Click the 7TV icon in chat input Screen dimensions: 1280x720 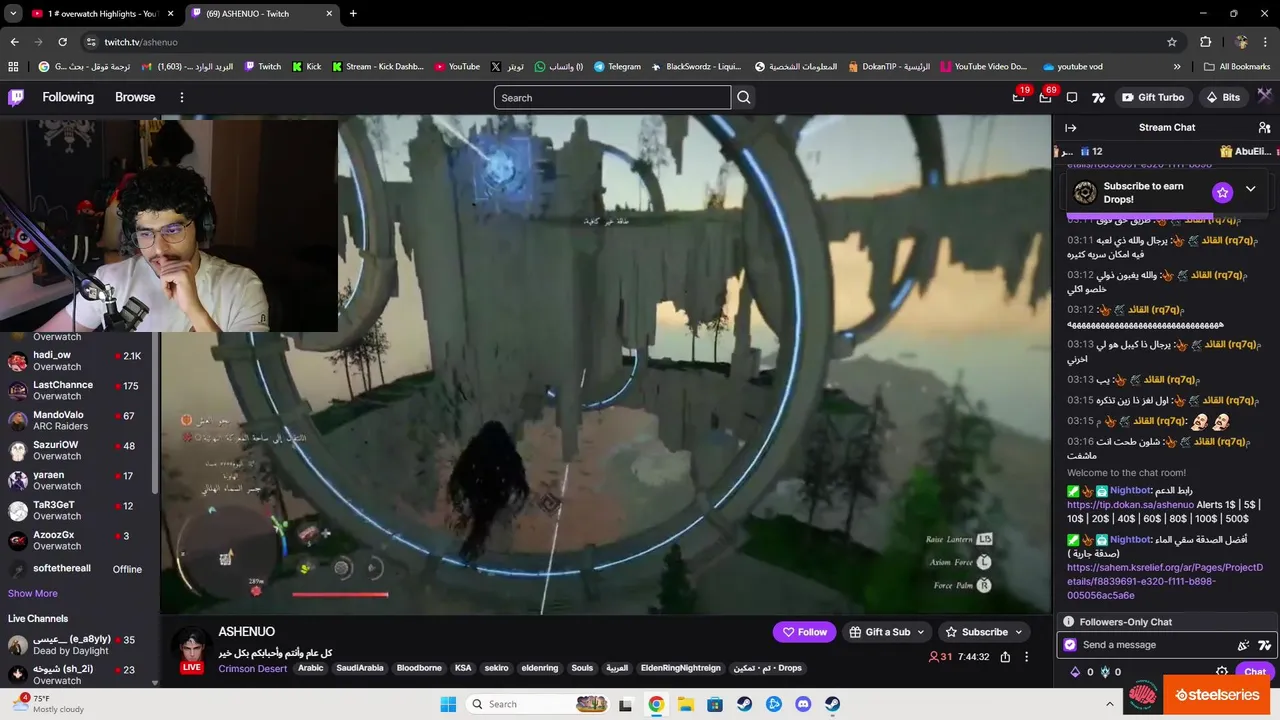click(1264, 645)
